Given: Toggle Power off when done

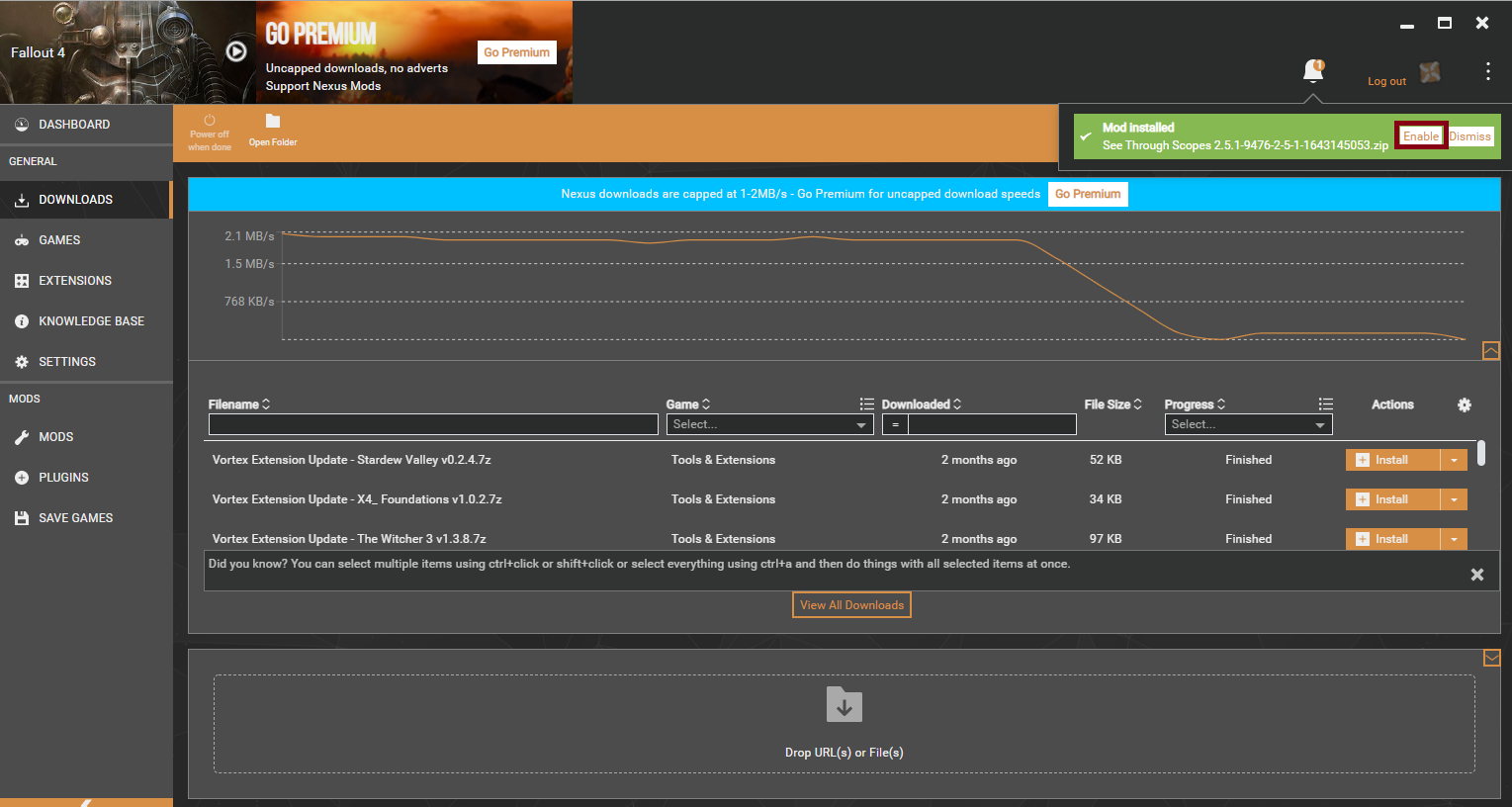Looking at the screenshot, I should coord(210,133).
